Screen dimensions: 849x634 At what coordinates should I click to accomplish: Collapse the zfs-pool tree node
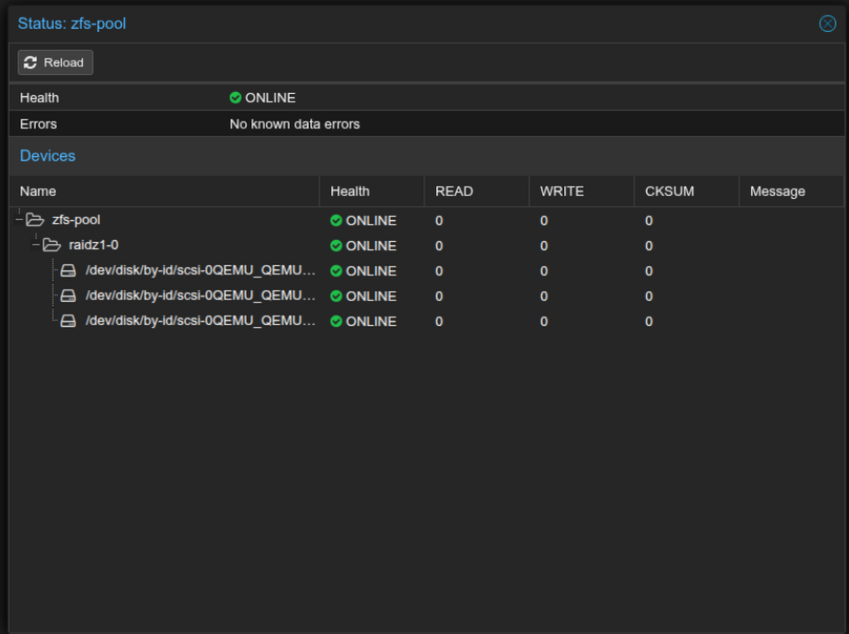coord(19,220)
